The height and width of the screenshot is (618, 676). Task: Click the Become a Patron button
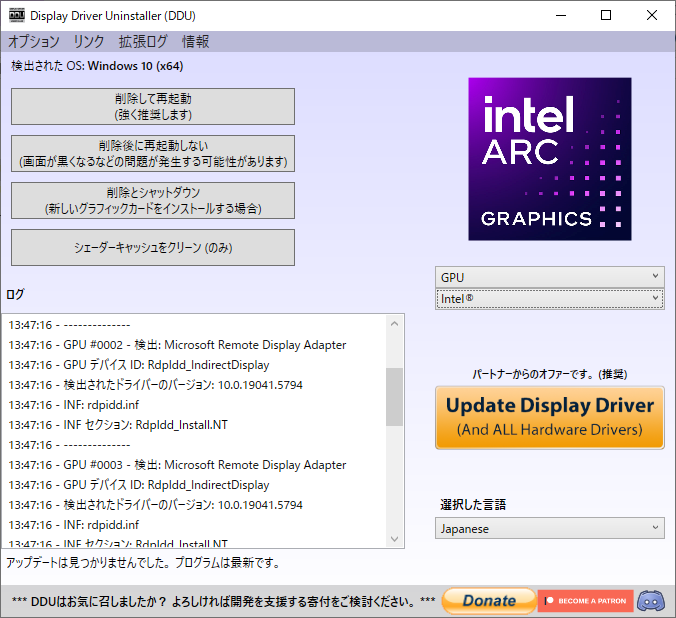(x=585, y=601)
